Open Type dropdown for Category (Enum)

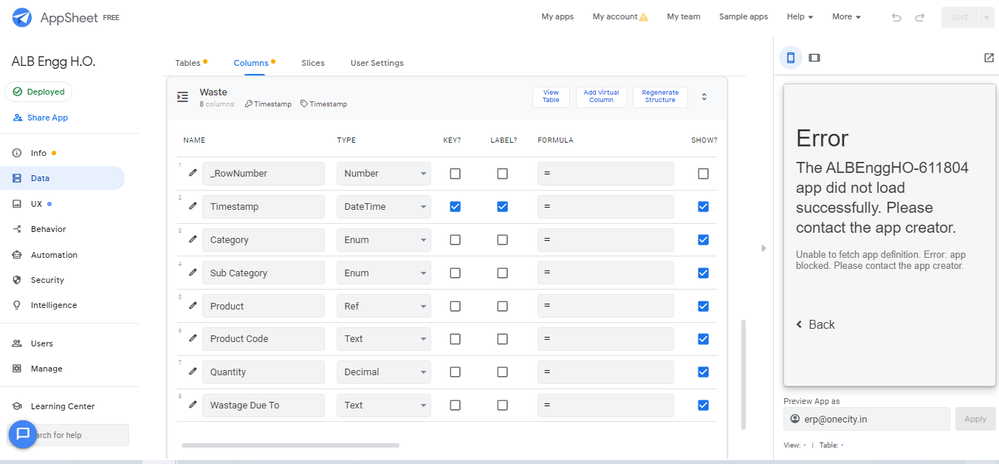pos(384,240)
